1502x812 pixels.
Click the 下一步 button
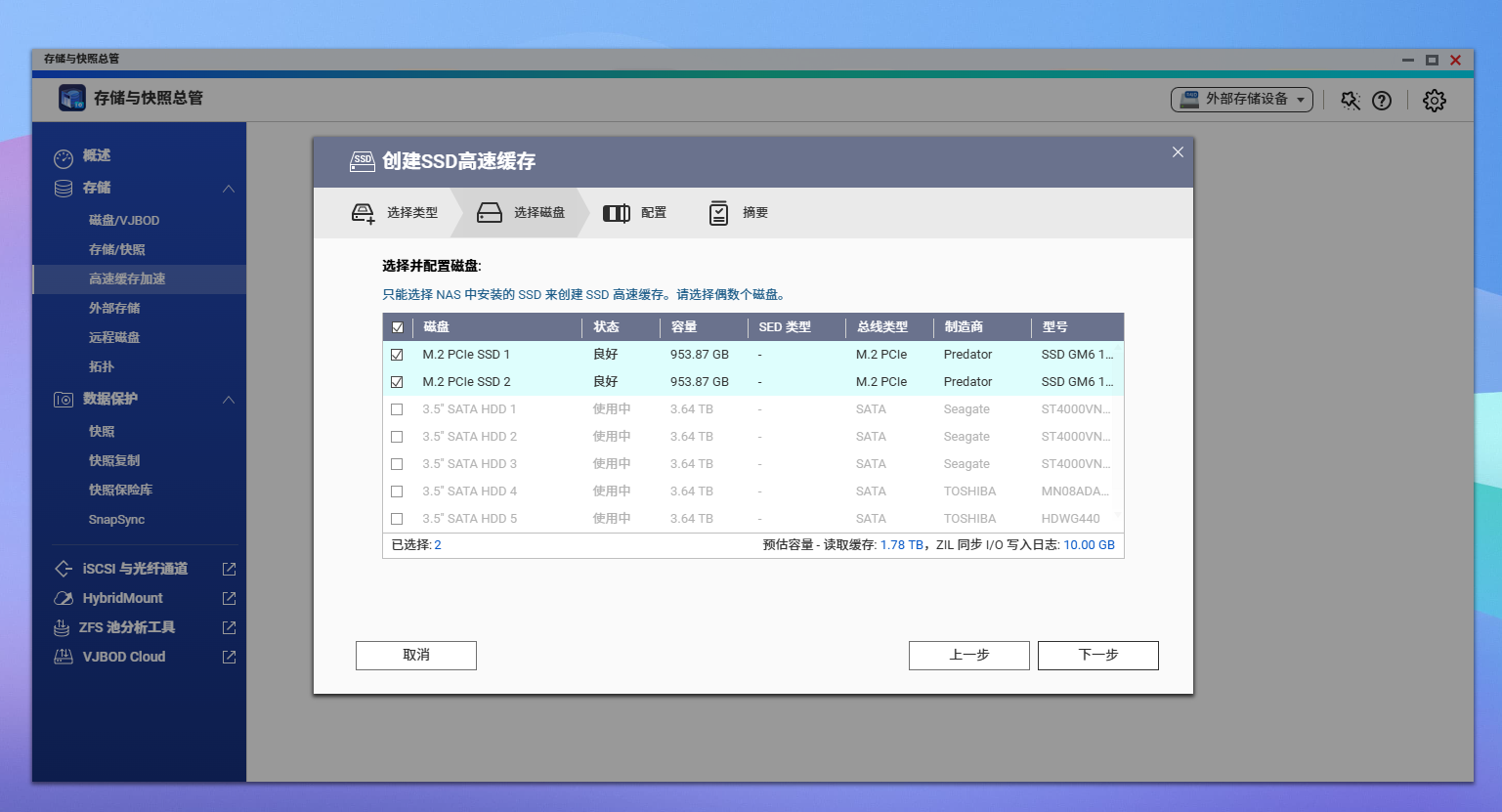(x=1097, y=655)
